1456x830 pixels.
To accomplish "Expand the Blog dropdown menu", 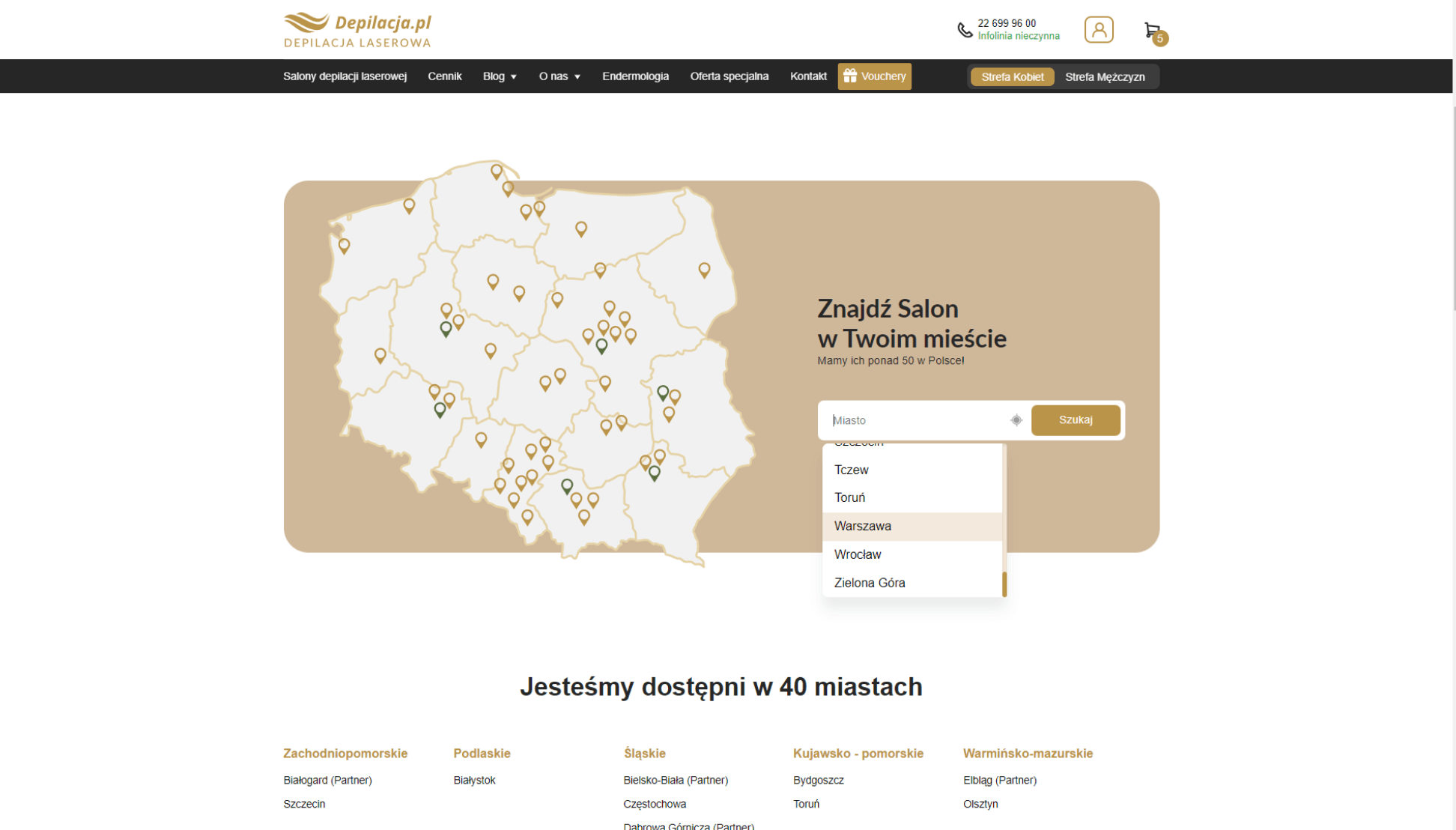I will pyautogui.click(x=500, y=76).
